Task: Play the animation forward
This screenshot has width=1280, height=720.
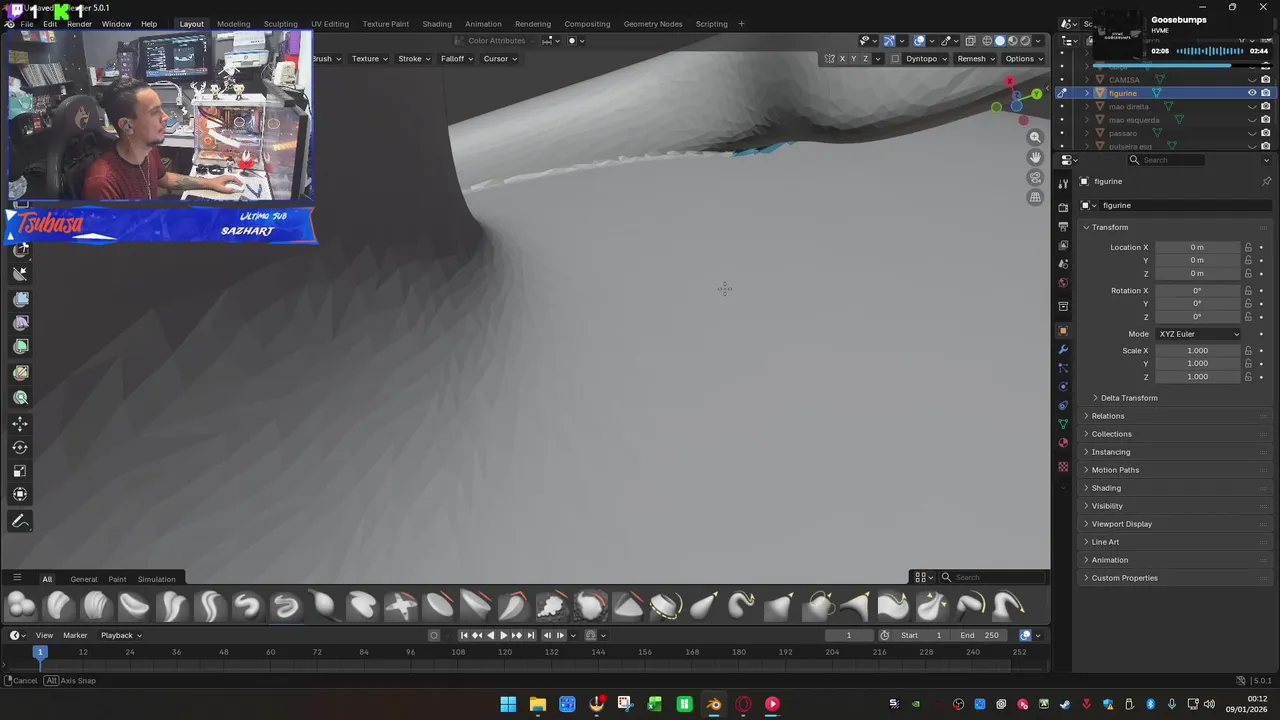Action: tap(503, 635)
